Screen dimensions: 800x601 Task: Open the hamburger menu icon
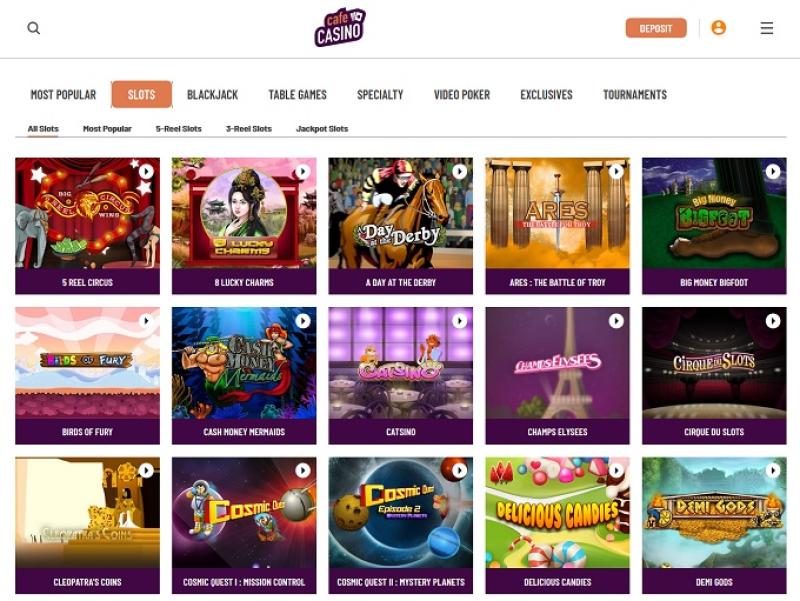(766, 28)
